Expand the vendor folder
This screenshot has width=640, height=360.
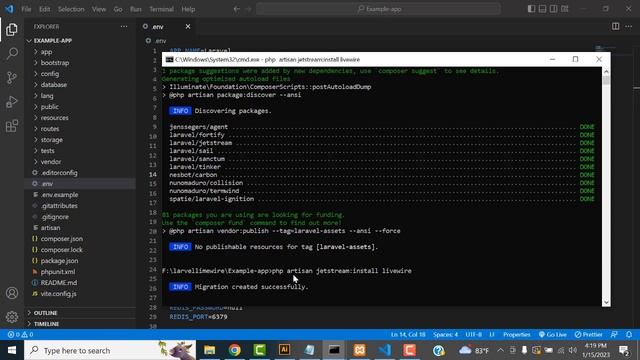tap(51, 162)
